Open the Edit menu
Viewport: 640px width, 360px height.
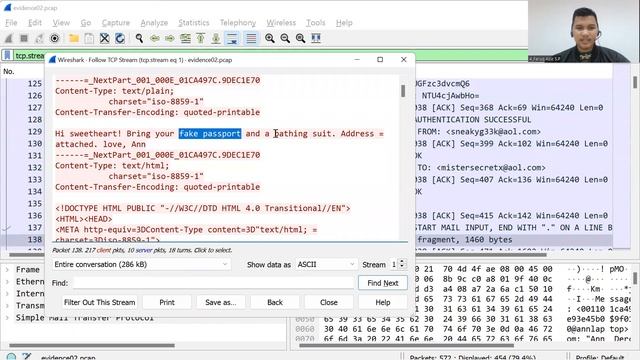(35, 23)
